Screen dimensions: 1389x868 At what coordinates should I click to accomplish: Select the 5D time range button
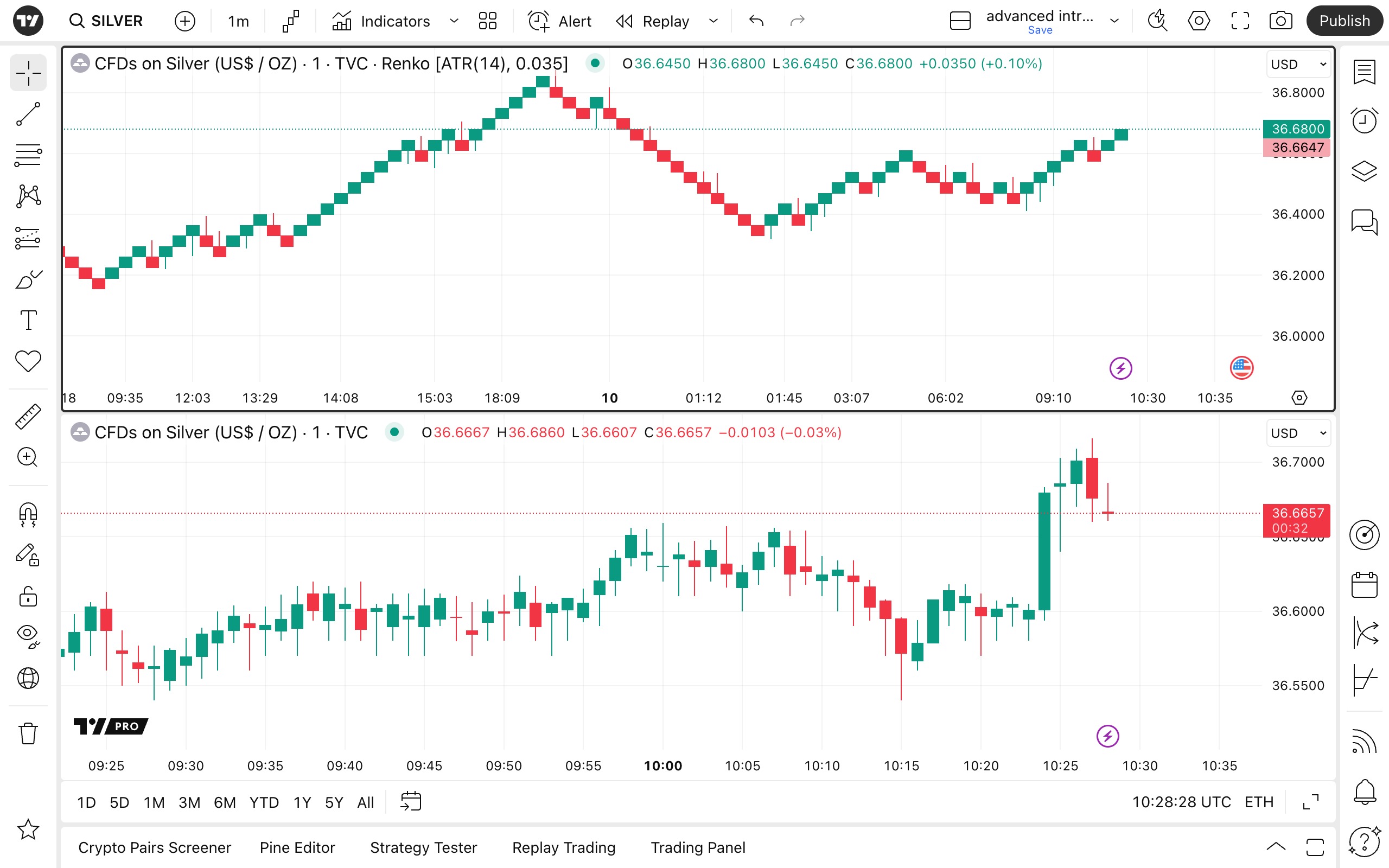(x=119, y=802)
